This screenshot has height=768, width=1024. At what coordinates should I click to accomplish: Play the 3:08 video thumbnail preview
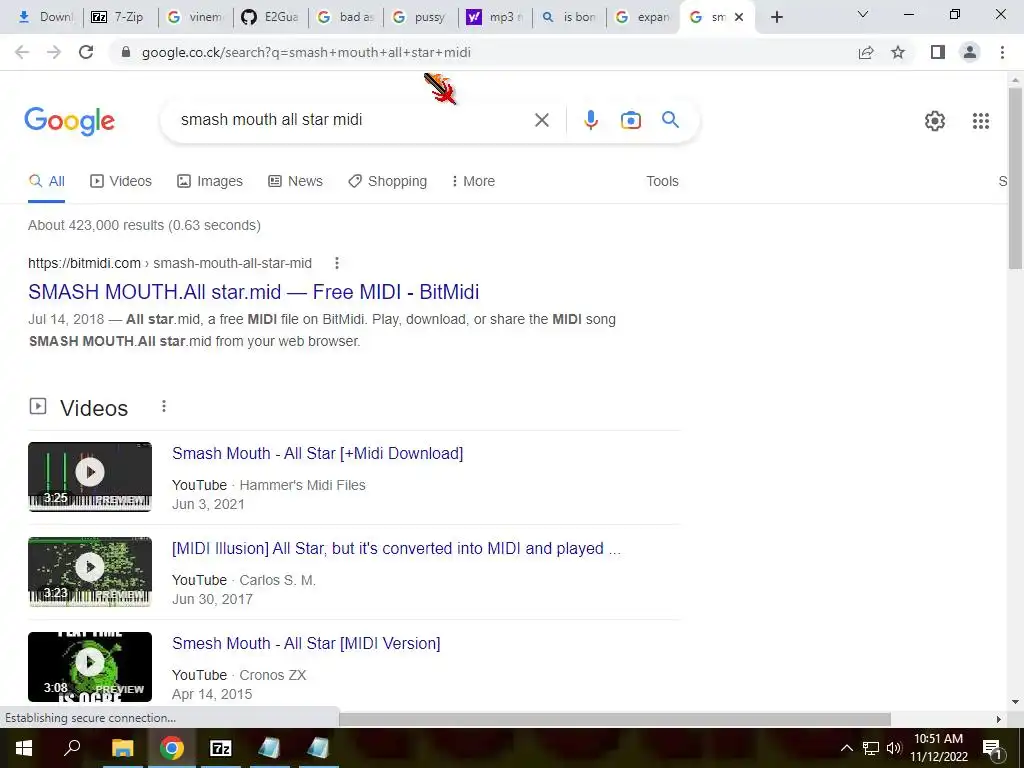pos(90,667)
